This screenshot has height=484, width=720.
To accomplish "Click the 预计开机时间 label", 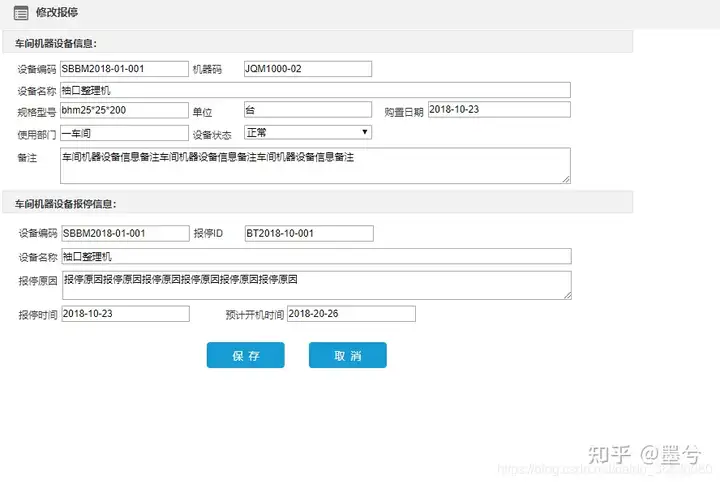I will click(x=254, y=315).
